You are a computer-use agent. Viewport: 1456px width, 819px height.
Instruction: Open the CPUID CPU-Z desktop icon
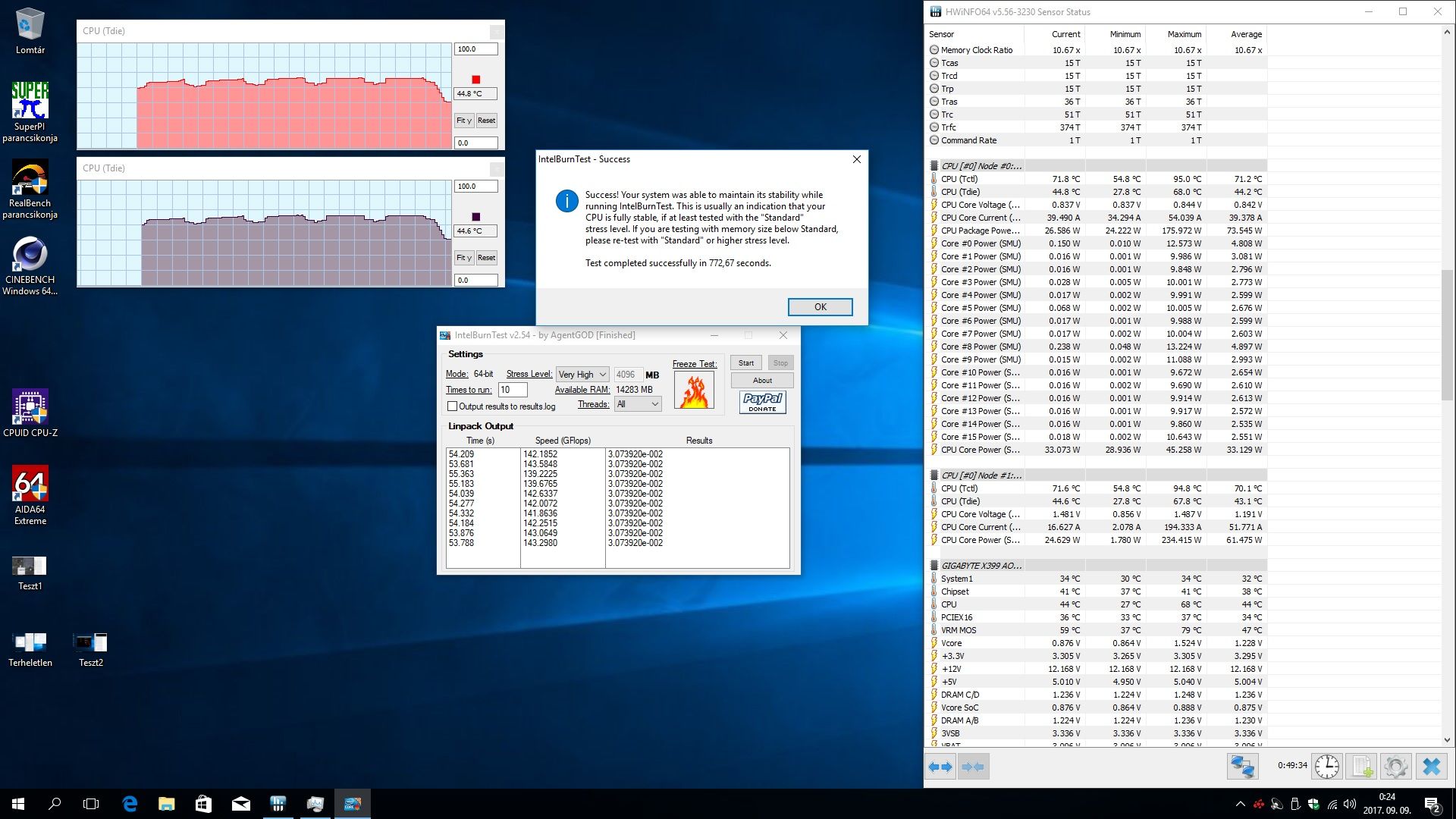pos(30,413)
